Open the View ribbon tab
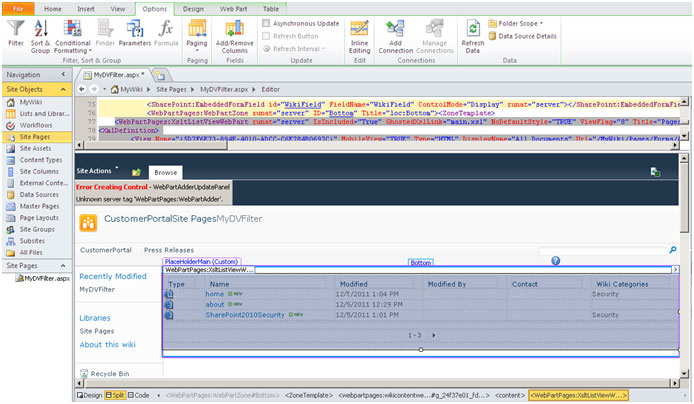 pyautogui.click(x=117, y=9)
